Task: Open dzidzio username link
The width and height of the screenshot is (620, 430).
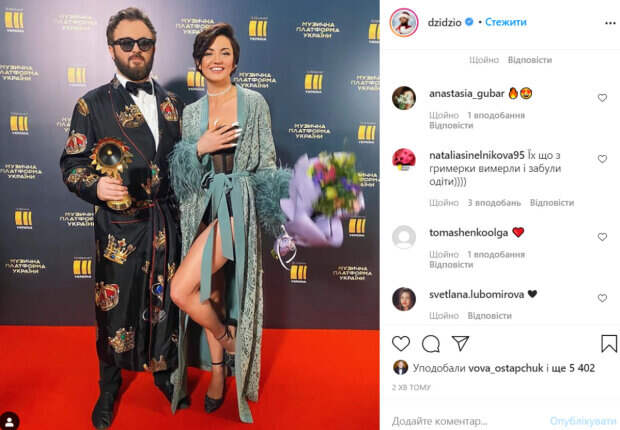Action: click(x=444, y=23)
